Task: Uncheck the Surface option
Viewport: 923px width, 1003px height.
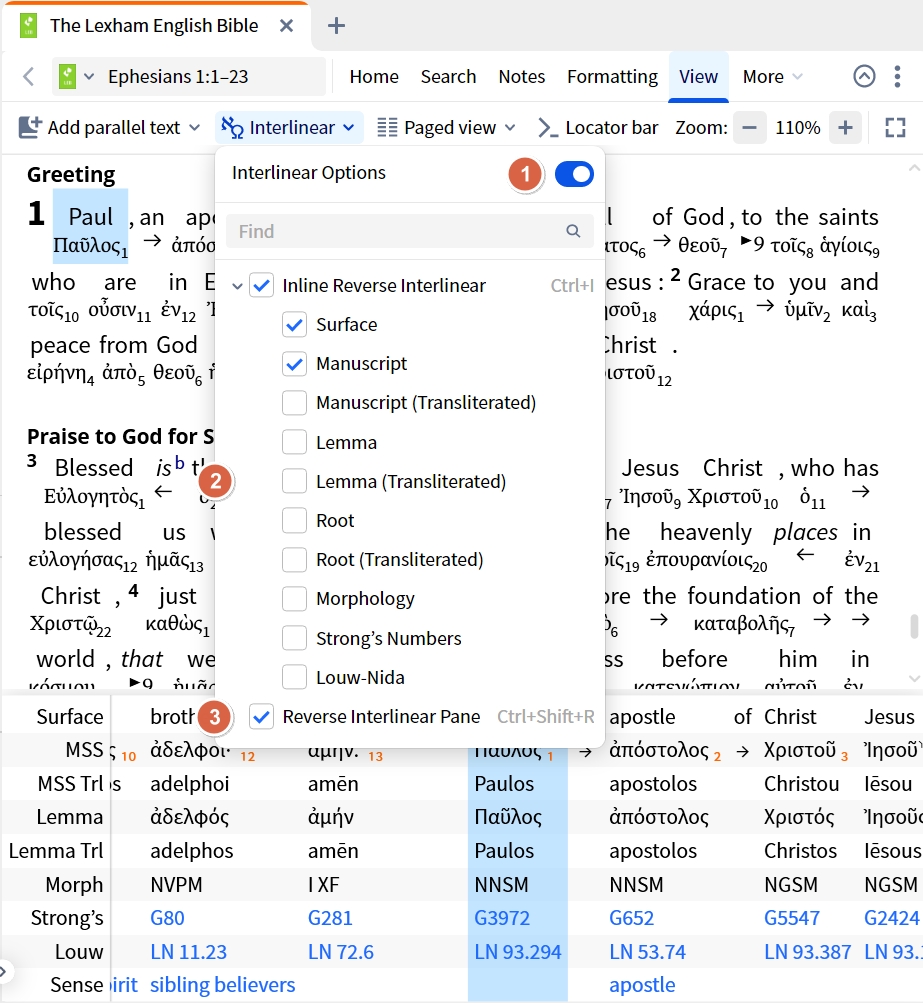Action: (294, 325)
